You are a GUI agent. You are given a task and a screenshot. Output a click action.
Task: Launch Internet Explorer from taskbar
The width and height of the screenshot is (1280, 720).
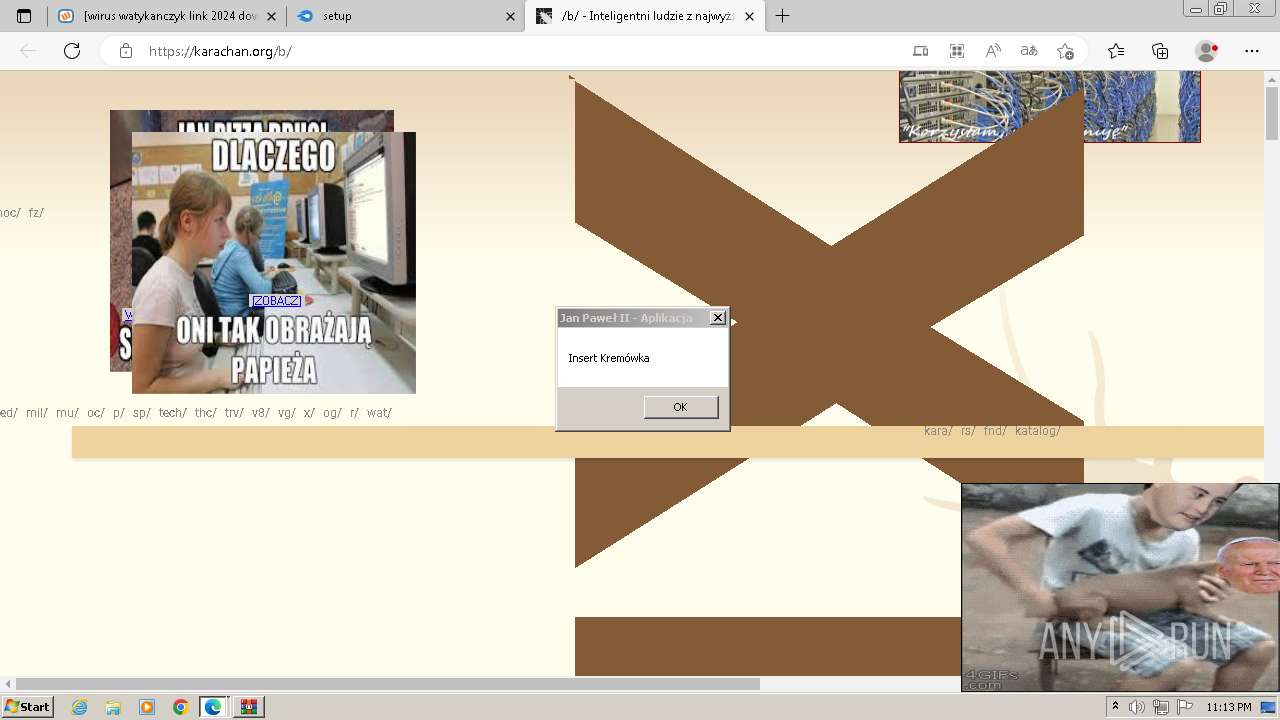pyautogui.click(x=80, y=707)
